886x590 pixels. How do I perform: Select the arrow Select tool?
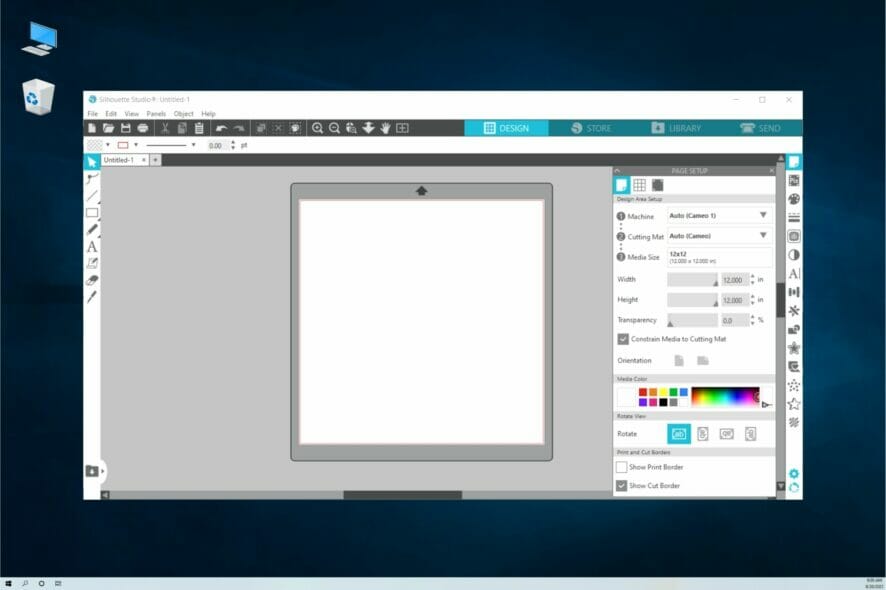point(92,162)
